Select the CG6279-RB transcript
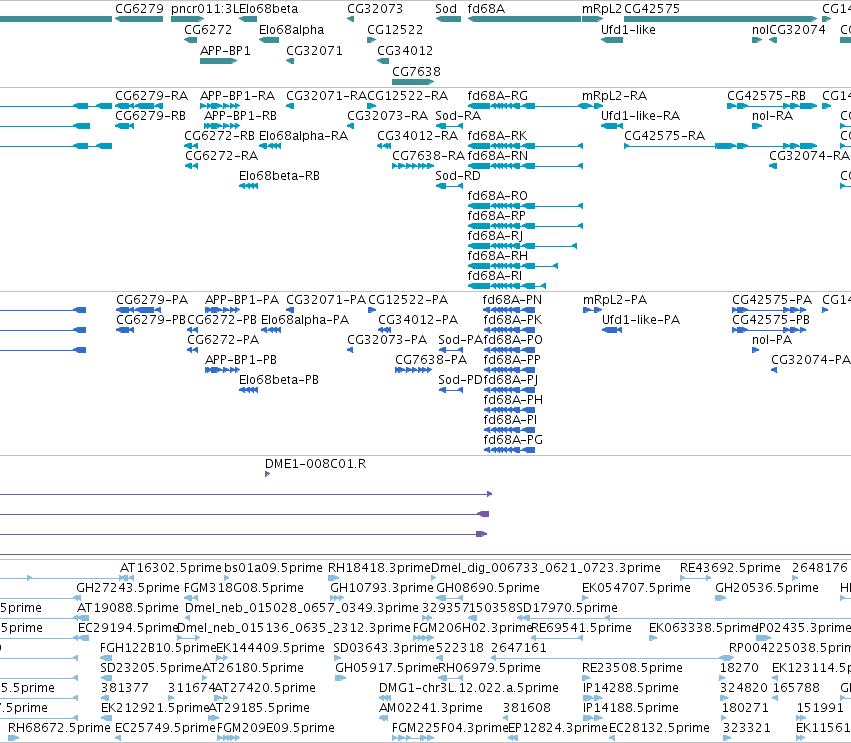 pyautogui.click(x=124, y=126)
